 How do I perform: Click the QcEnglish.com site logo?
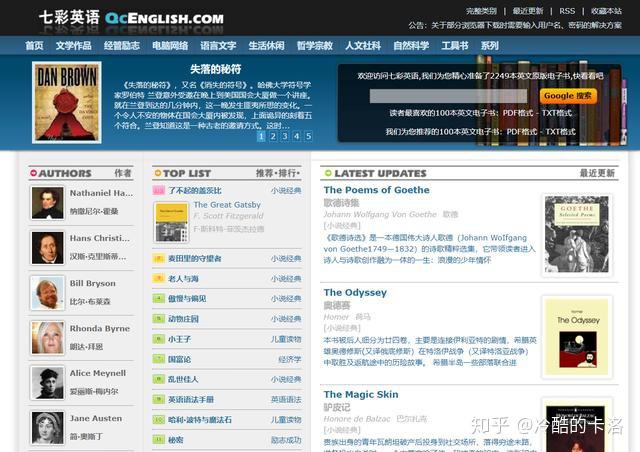[x=131, y=18]
